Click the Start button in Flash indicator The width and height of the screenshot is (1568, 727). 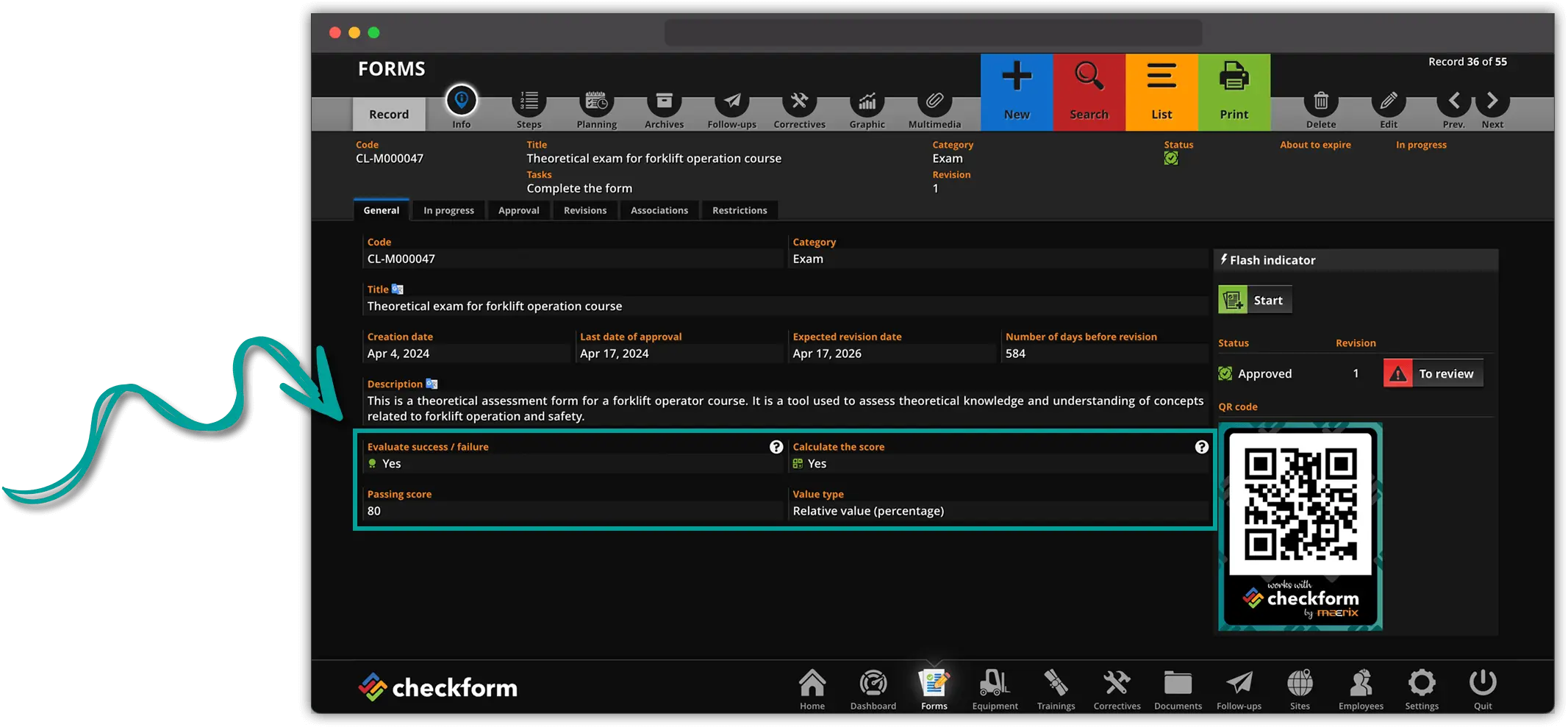[1255, 300]
